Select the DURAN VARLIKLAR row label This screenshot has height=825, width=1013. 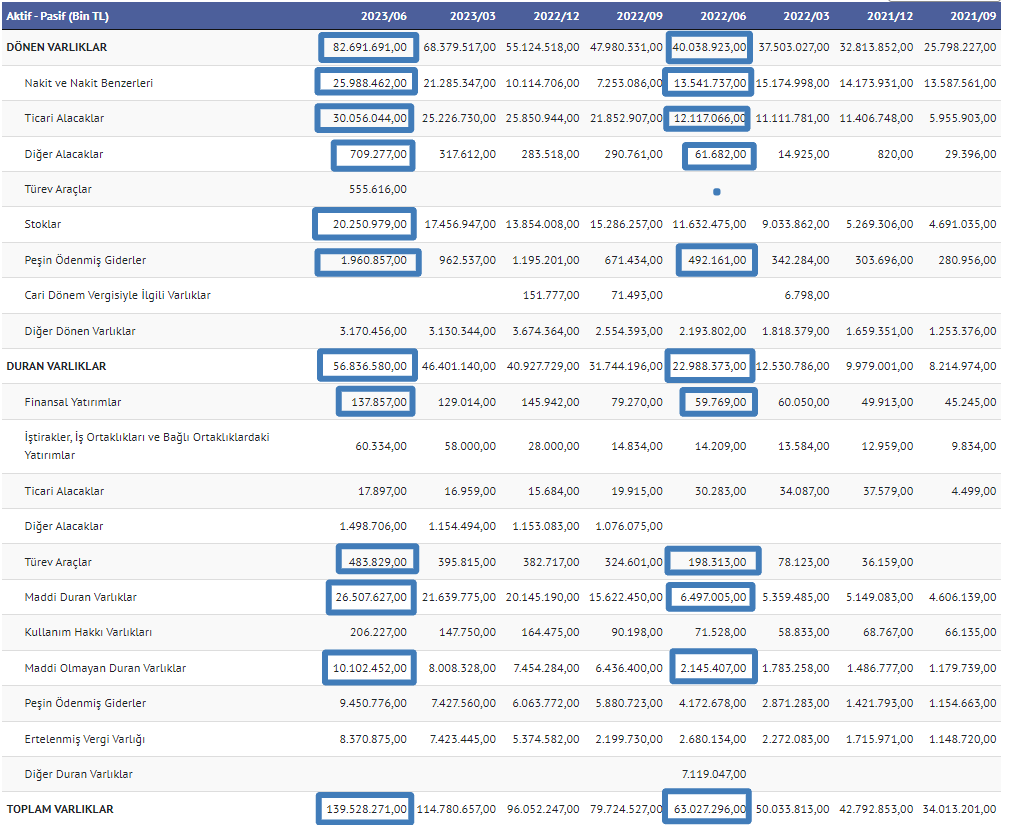pos(56,366)
